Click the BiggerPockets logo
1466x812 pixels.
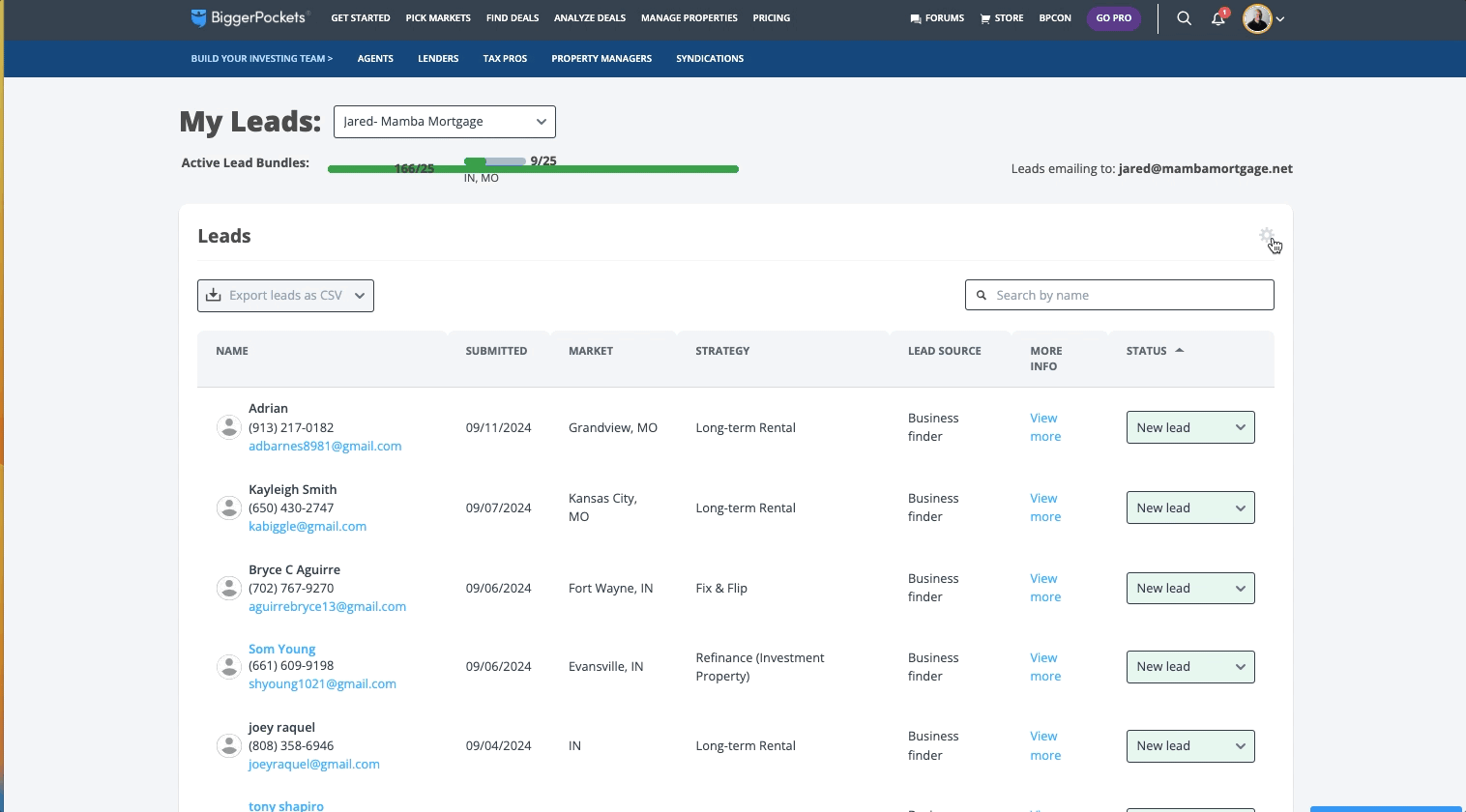click(x=249, y=17)
